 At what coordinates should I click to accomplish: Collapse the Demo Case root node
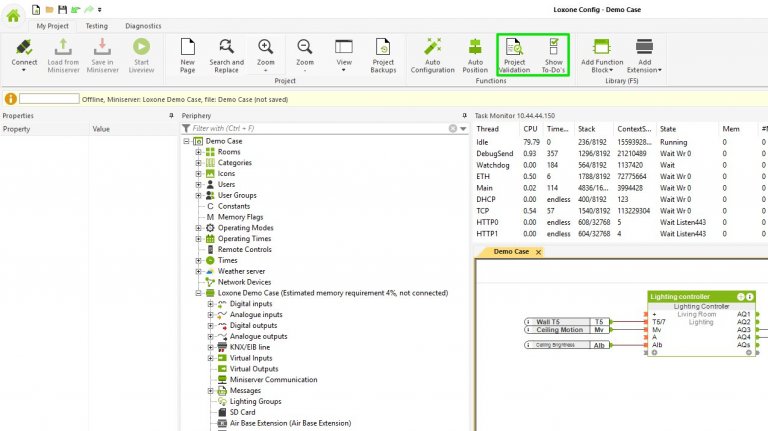coord(186,141)
